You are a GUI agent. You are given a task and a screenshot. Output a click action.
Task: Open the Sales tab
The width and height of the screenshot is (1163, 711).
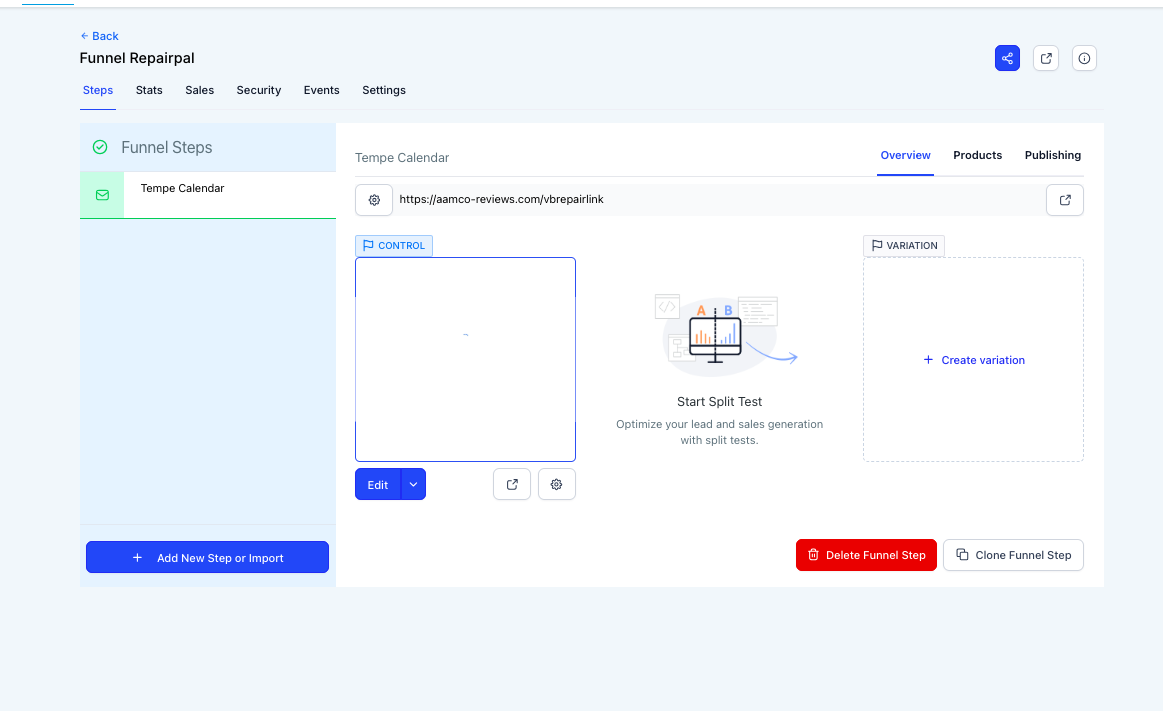[200, 90]
